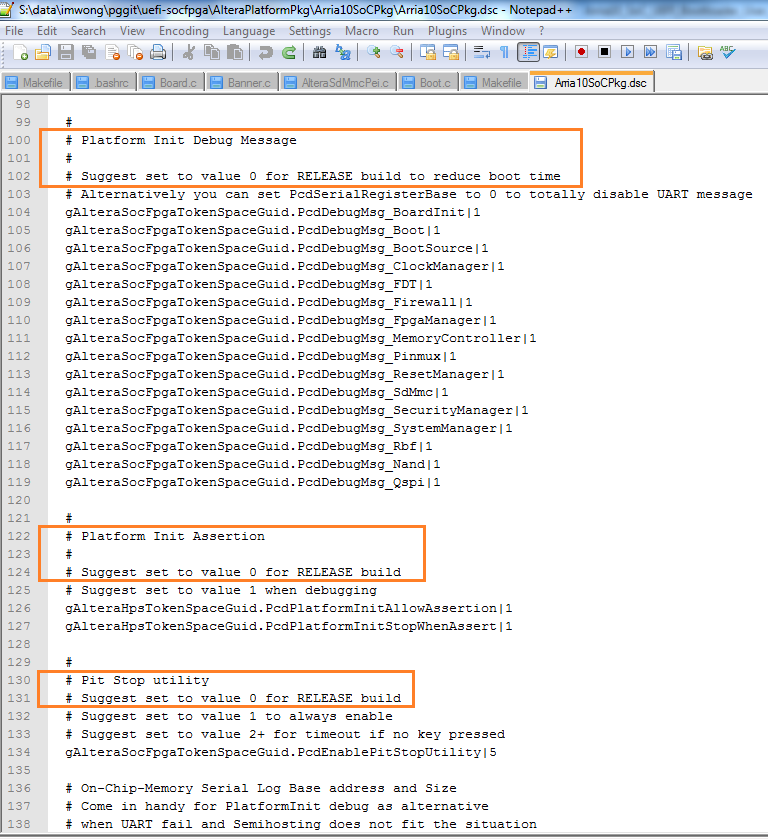
Task: Open the Edit menu
Action: tap(47, 31)
